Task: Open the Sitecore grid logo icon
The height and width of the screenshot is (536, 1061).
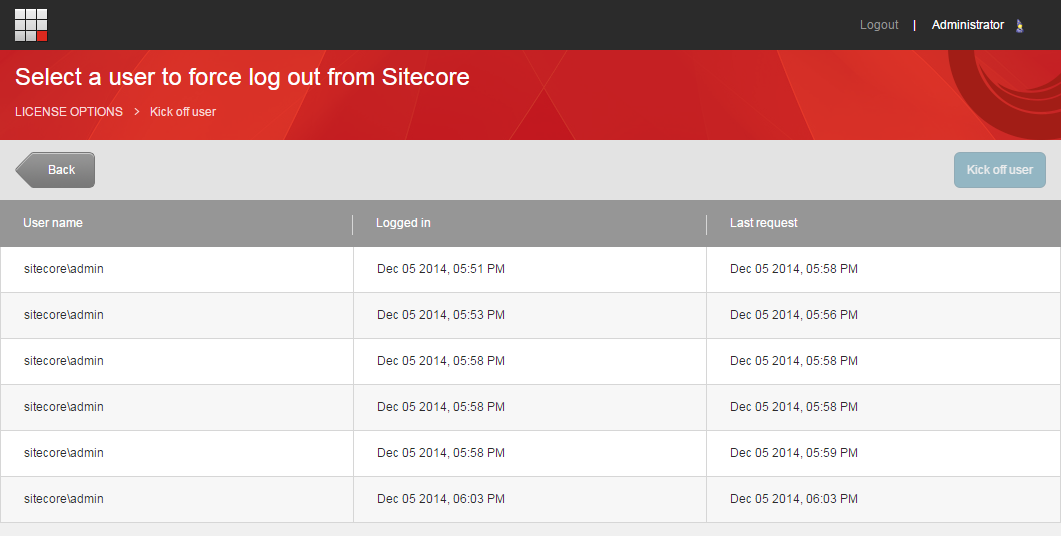Action: coord(31,25)
